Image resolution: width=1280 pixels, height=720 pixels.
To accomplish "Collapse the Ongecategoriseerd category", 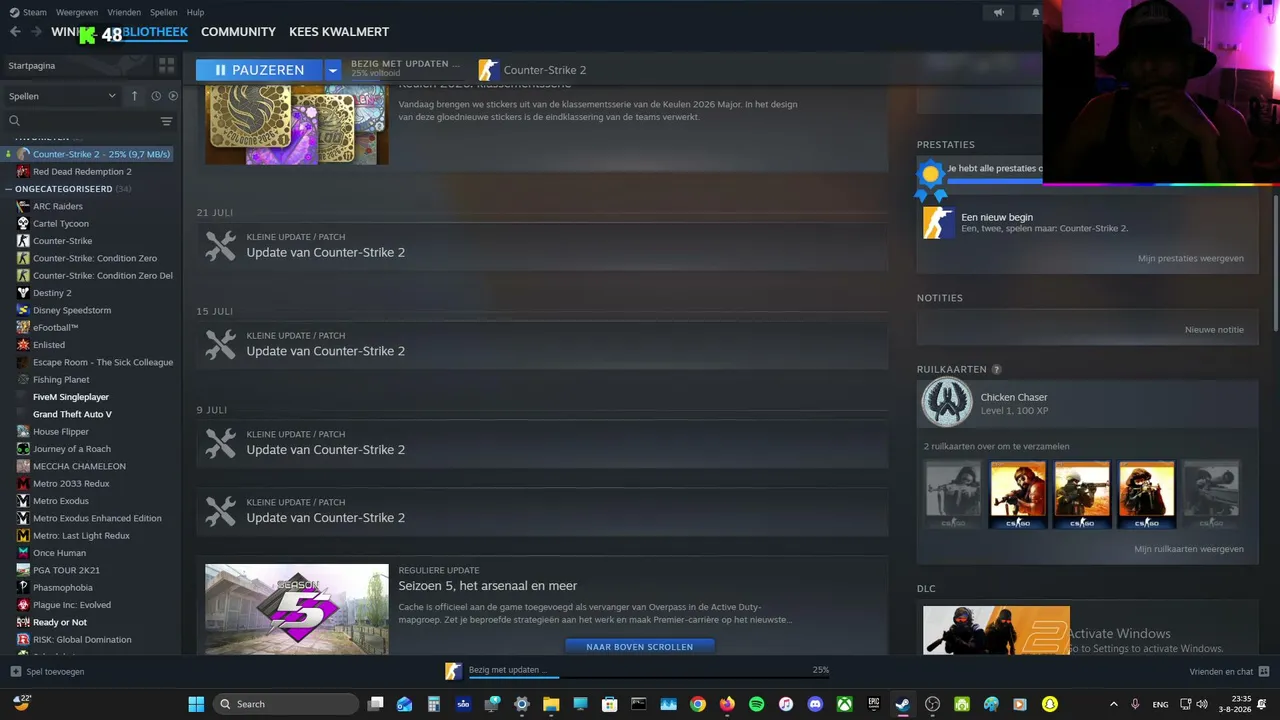I will (x=9, y=189).
